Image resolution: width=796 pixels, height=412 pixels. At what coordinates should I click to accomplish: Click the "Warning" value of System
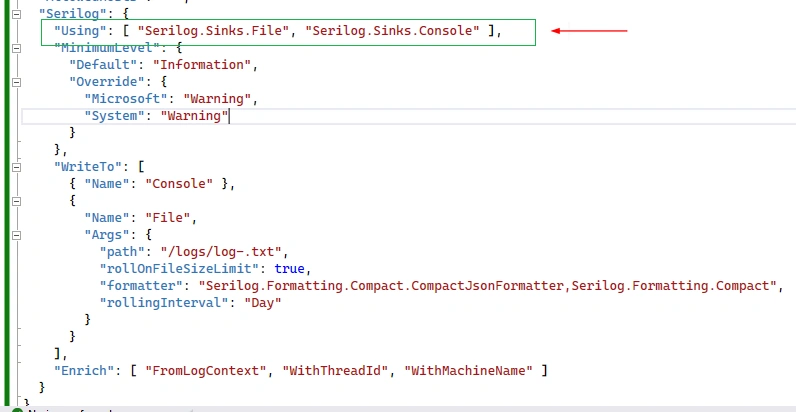[194, 116]
